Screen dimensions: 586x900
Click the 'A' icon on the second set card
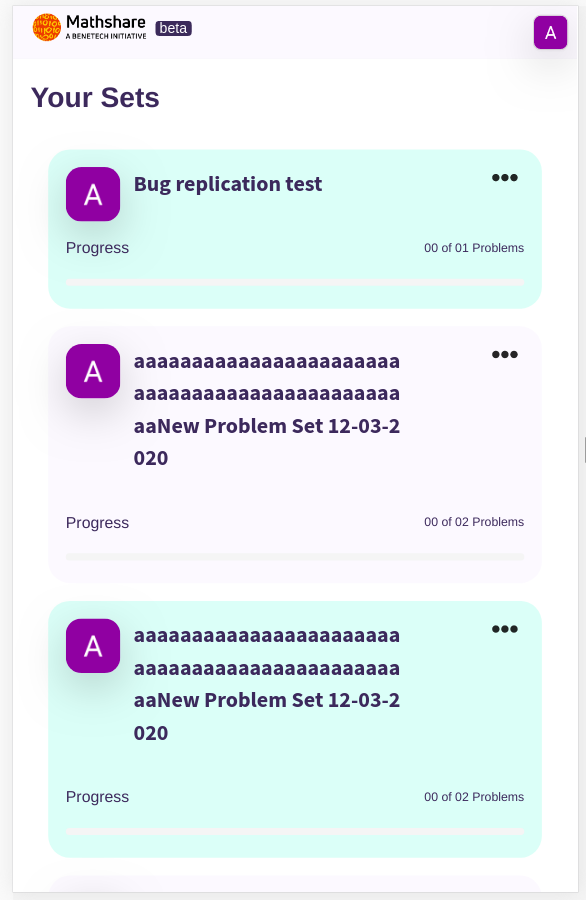(x=93, y=371)
